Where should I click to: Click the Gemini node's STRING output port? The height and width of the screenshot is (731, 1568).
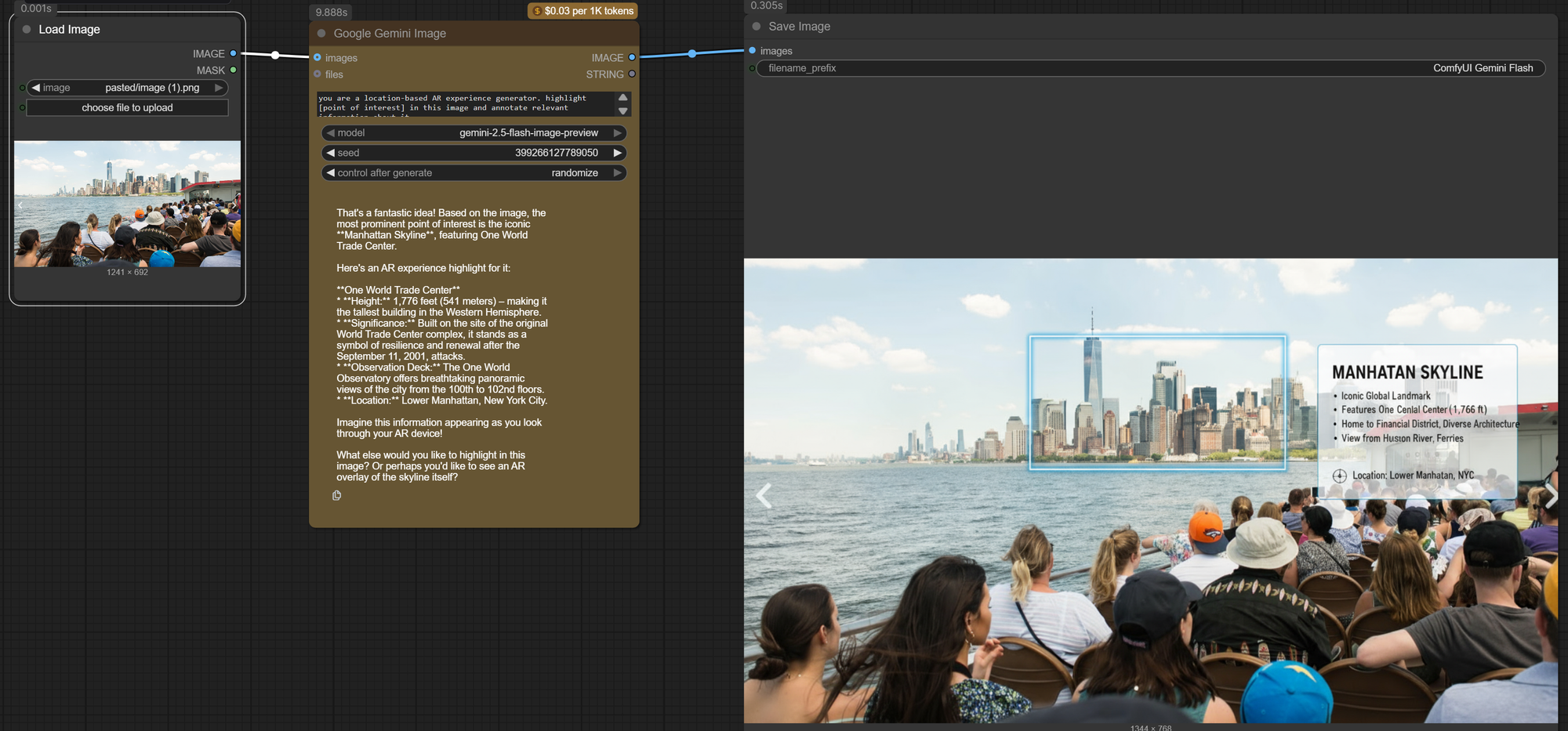point(632,74)
